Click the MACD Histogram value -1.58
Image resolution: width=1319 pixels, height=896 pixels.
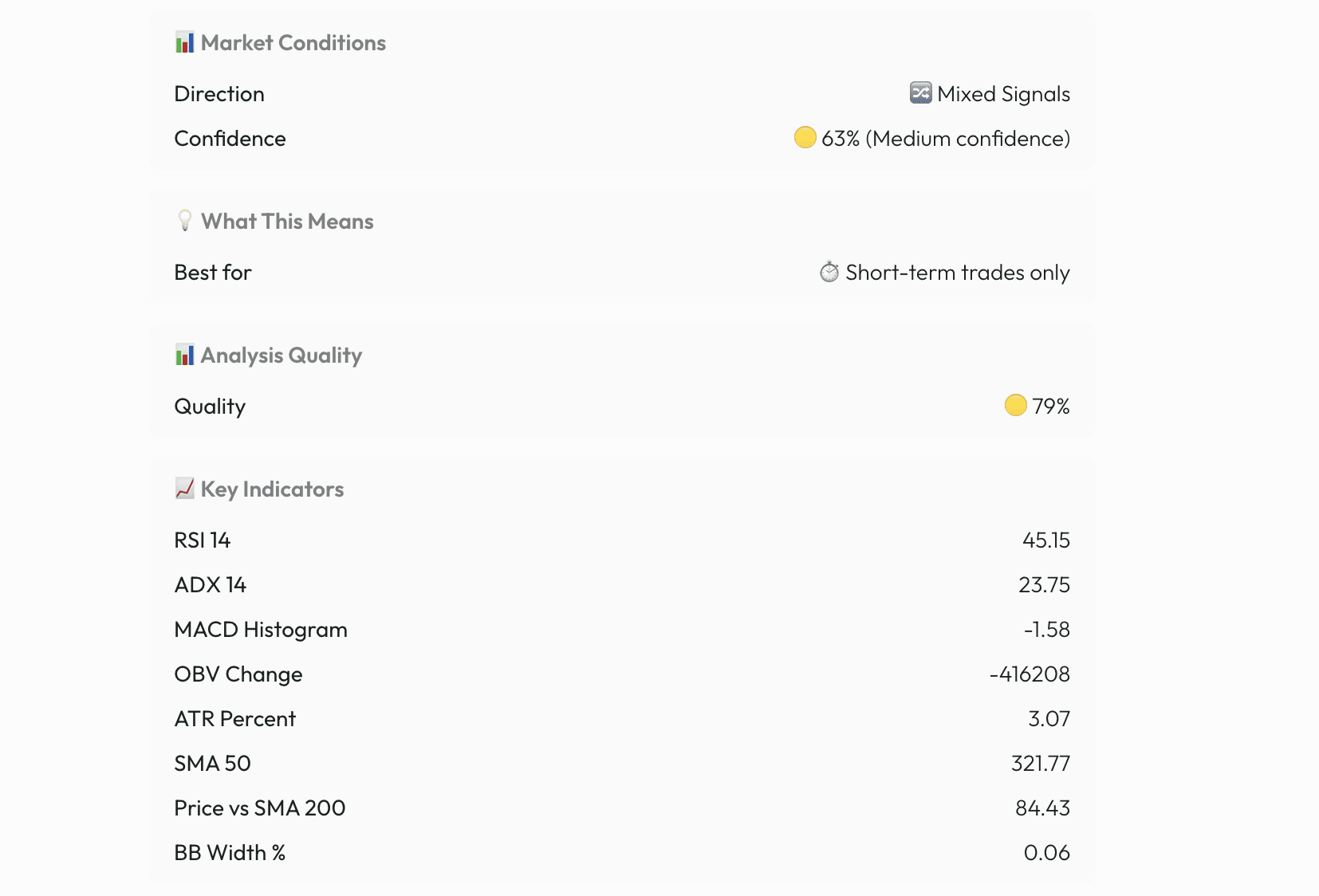[x=1046, y=630]
